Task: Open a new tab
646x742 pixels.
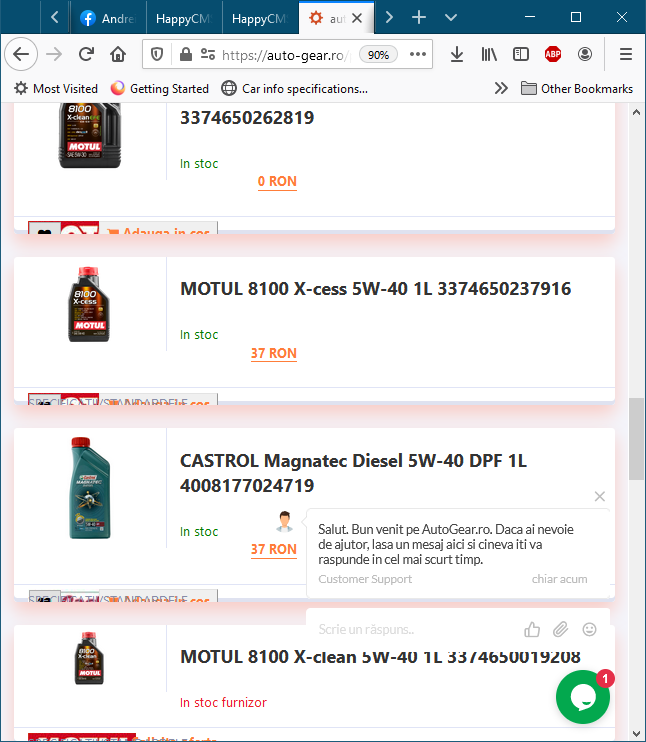Action: [x=419, y=18]
